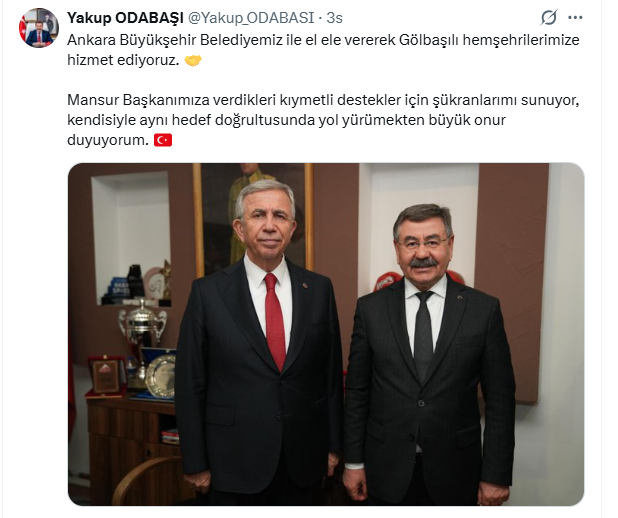Click the white wall niche with awards
This screenshot has width=618, height=518.
click(x=131, y=239)
